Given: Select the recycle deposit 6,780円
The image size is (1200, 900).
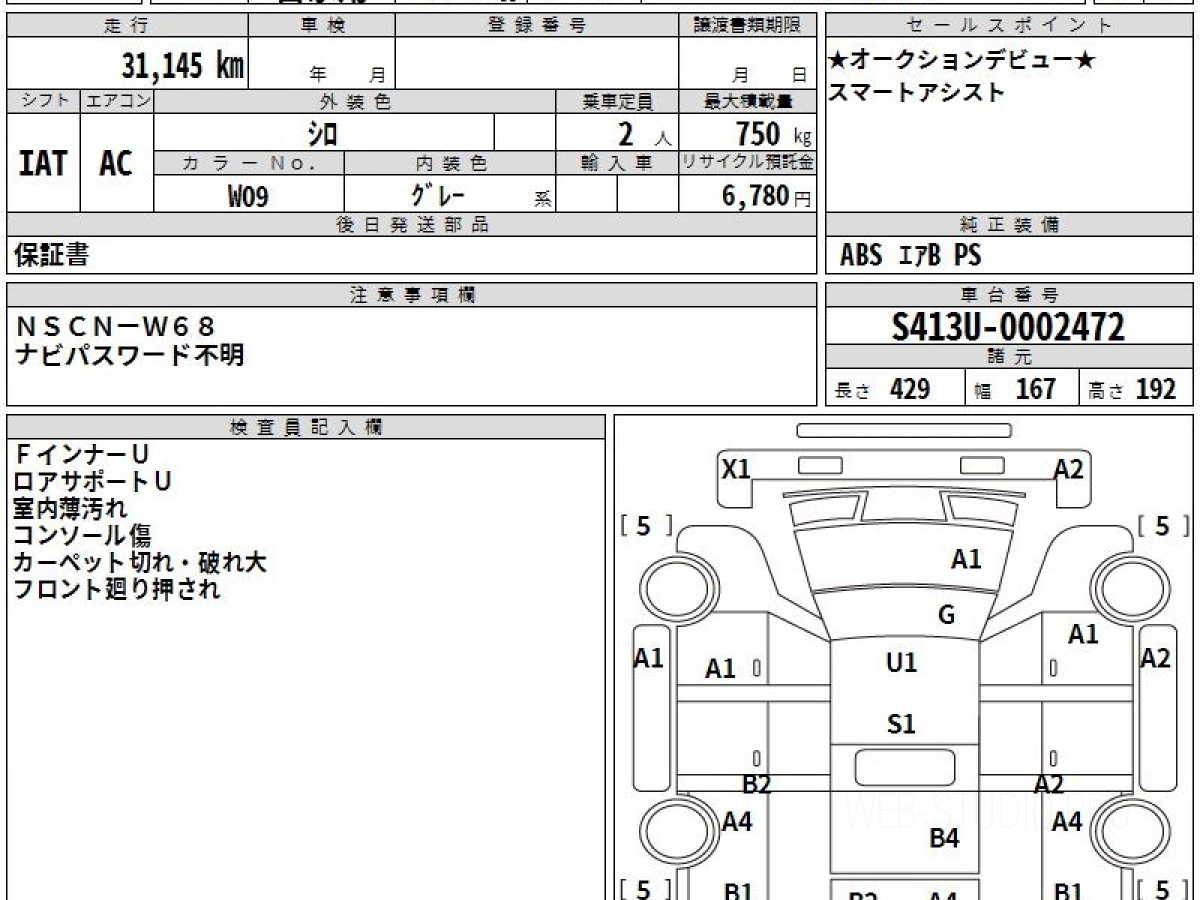Looking at the screenshot, I should [767, 196].
